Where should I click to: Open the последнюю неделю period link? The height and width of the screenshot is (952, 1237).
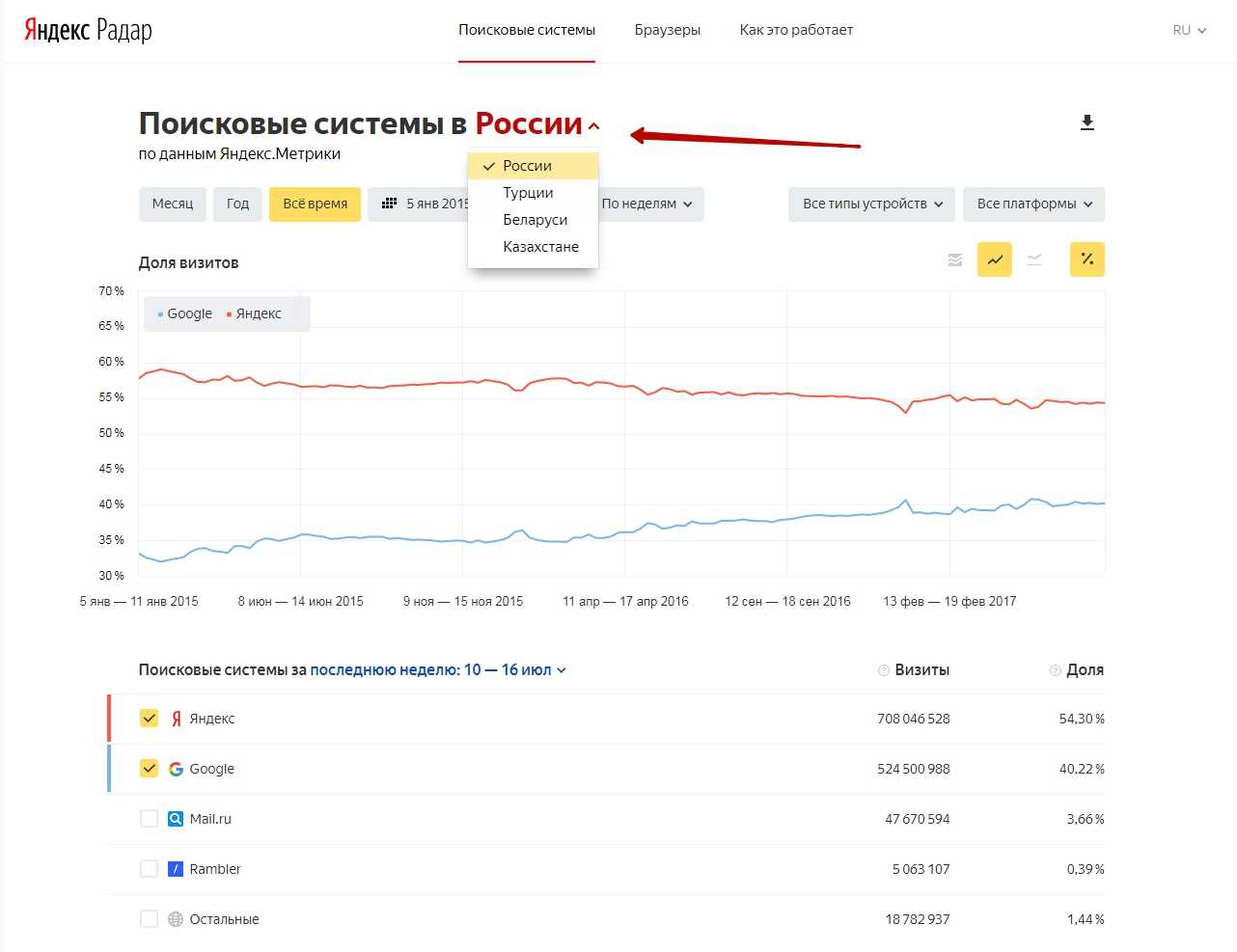point(437,670)
